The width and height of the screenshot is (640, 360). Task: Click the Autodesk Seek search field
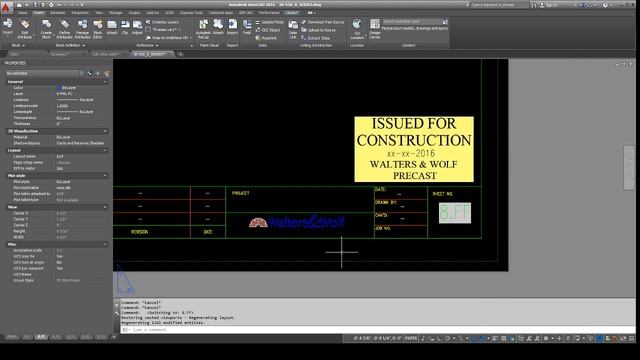[x=412, y=21]
